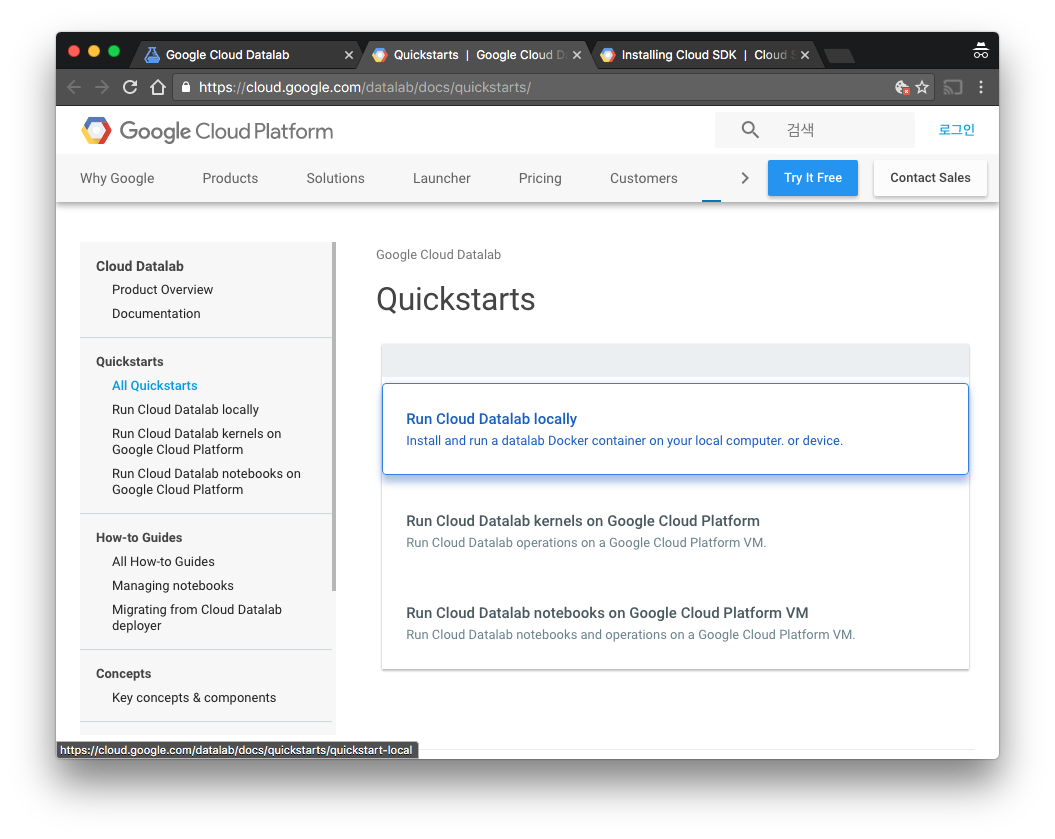The height and width of the screenshot is (839, 1055).
Task: Reload the page with the refresh icon
Action: pyautogui.click(x=129, y=87)
